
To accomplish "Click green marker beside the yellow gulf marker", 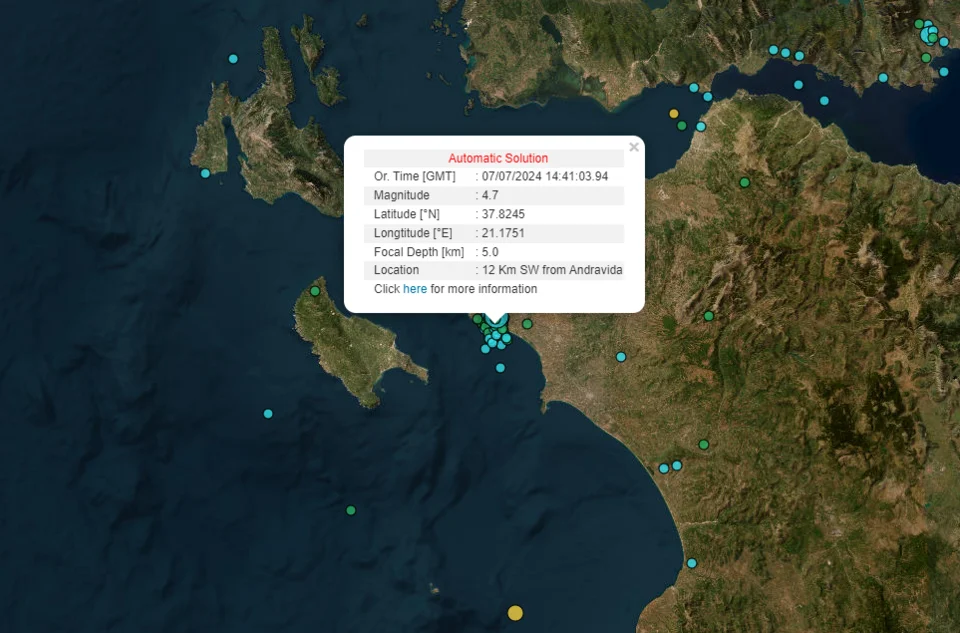I will pos(682,126).
